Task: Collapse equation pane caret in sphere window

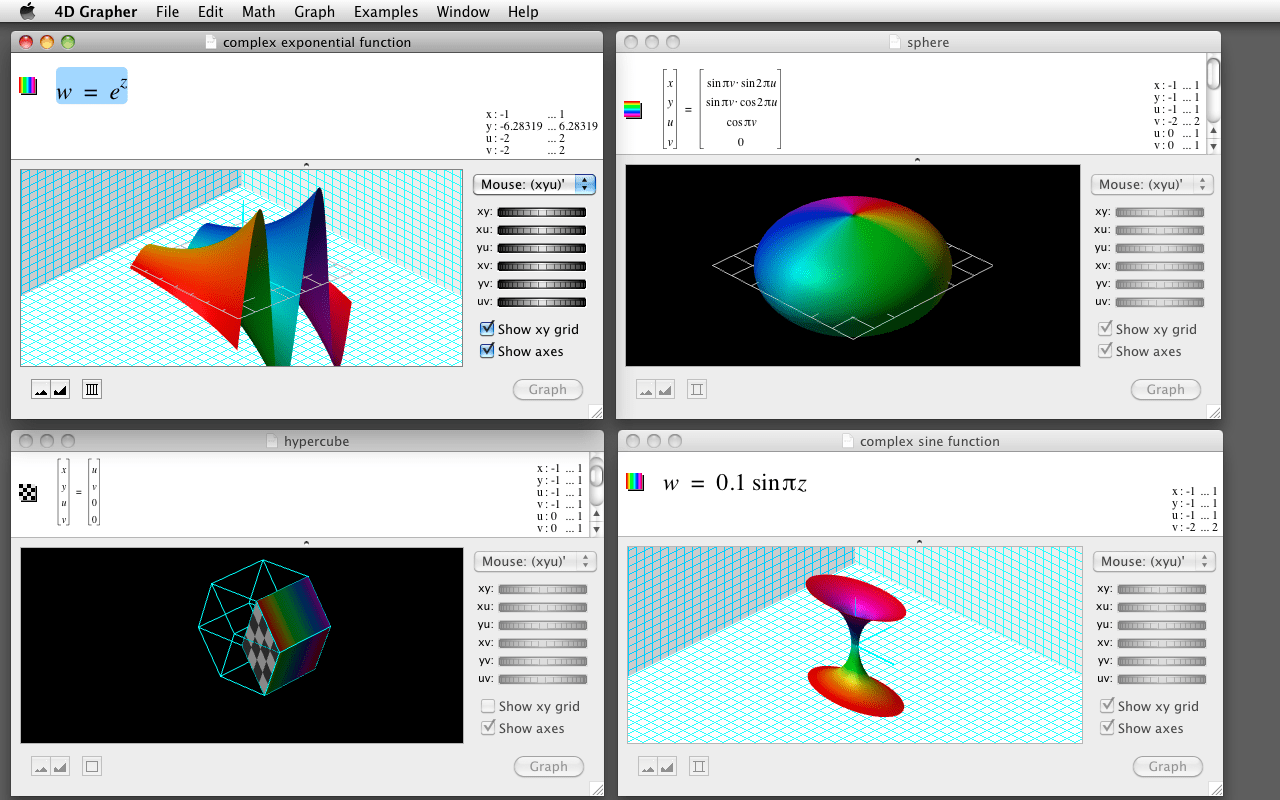Action: tap(918, 160)
